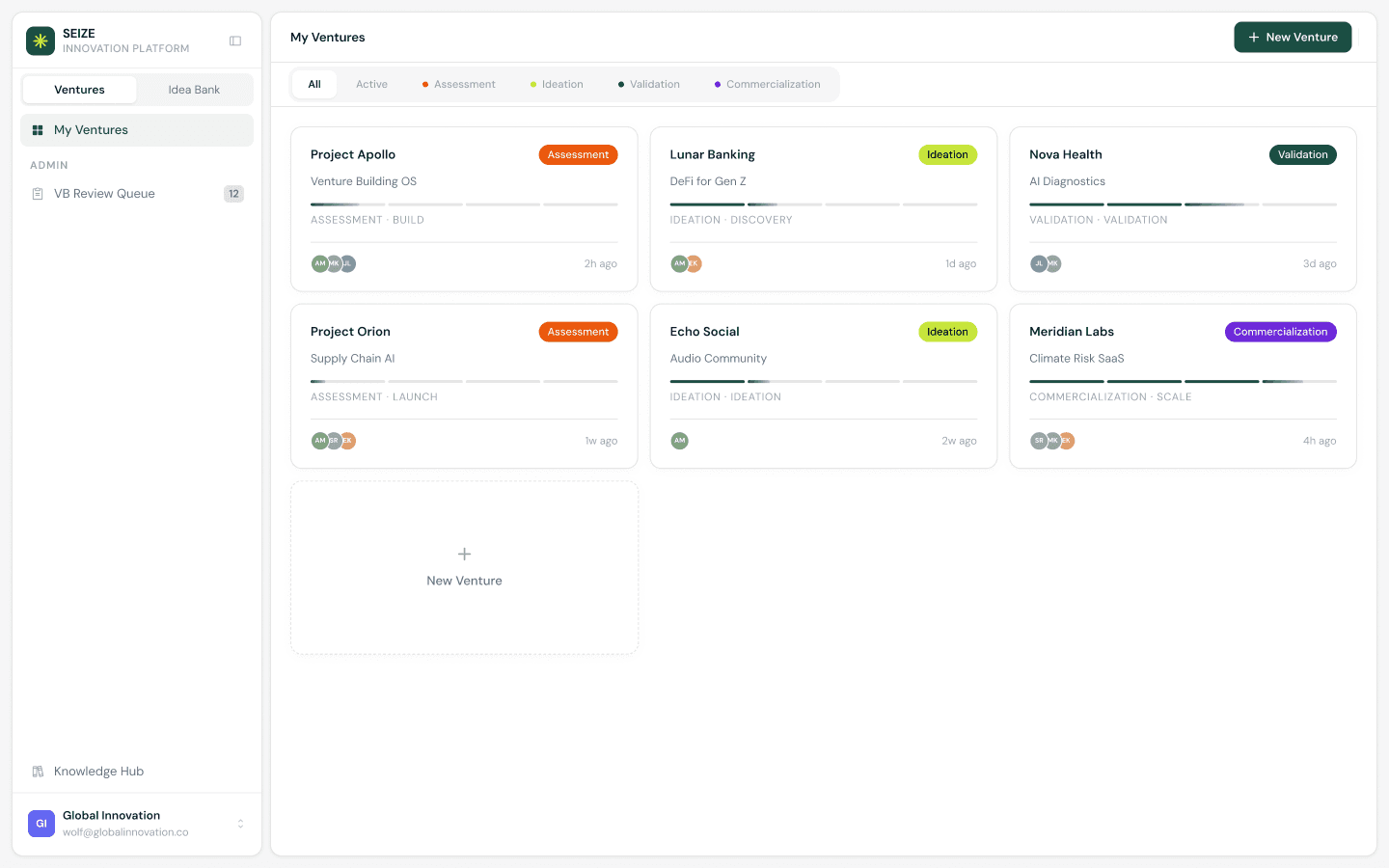Click the 'Venture Building OS' subtitle

click(x=364, y=181)
